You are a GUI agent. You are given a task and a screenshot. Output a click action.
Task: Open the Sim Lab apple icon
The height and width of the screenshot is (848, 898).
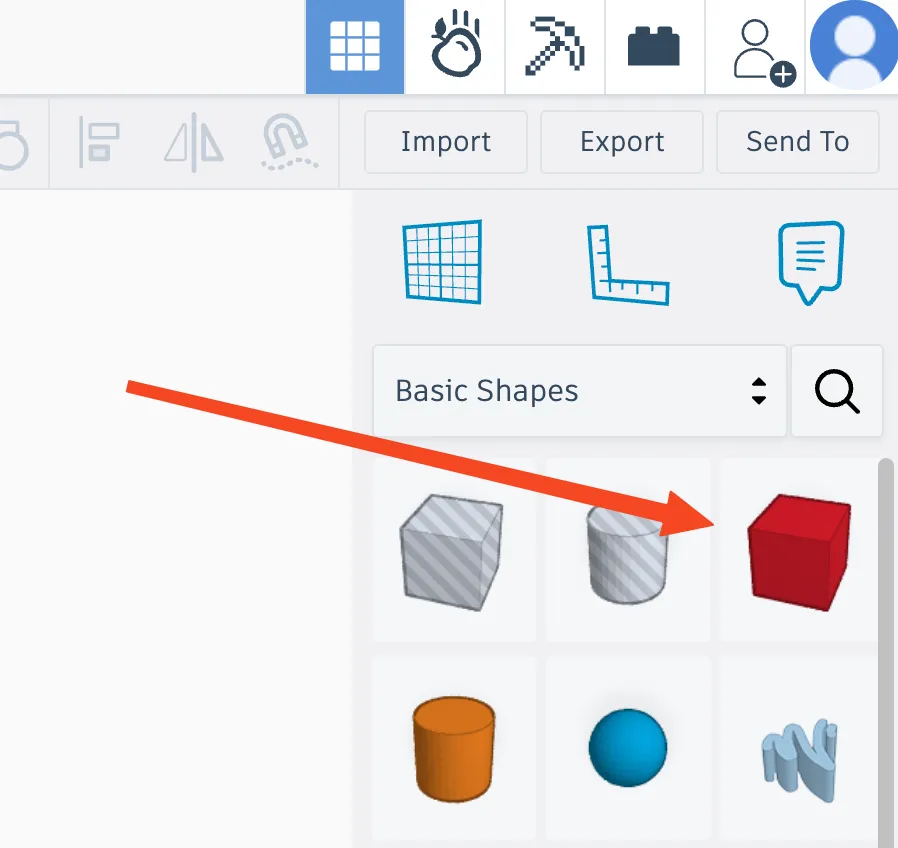point(455,44)
